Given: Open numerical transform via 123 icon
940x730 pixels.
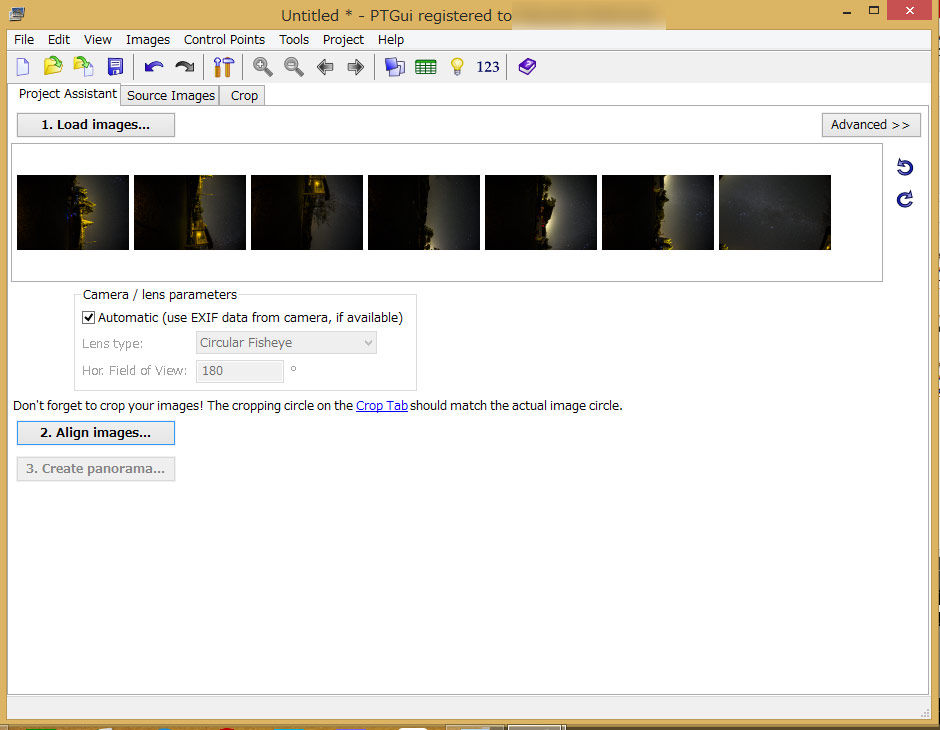Looking at the screenshot, I should click(x=487, y=67).
